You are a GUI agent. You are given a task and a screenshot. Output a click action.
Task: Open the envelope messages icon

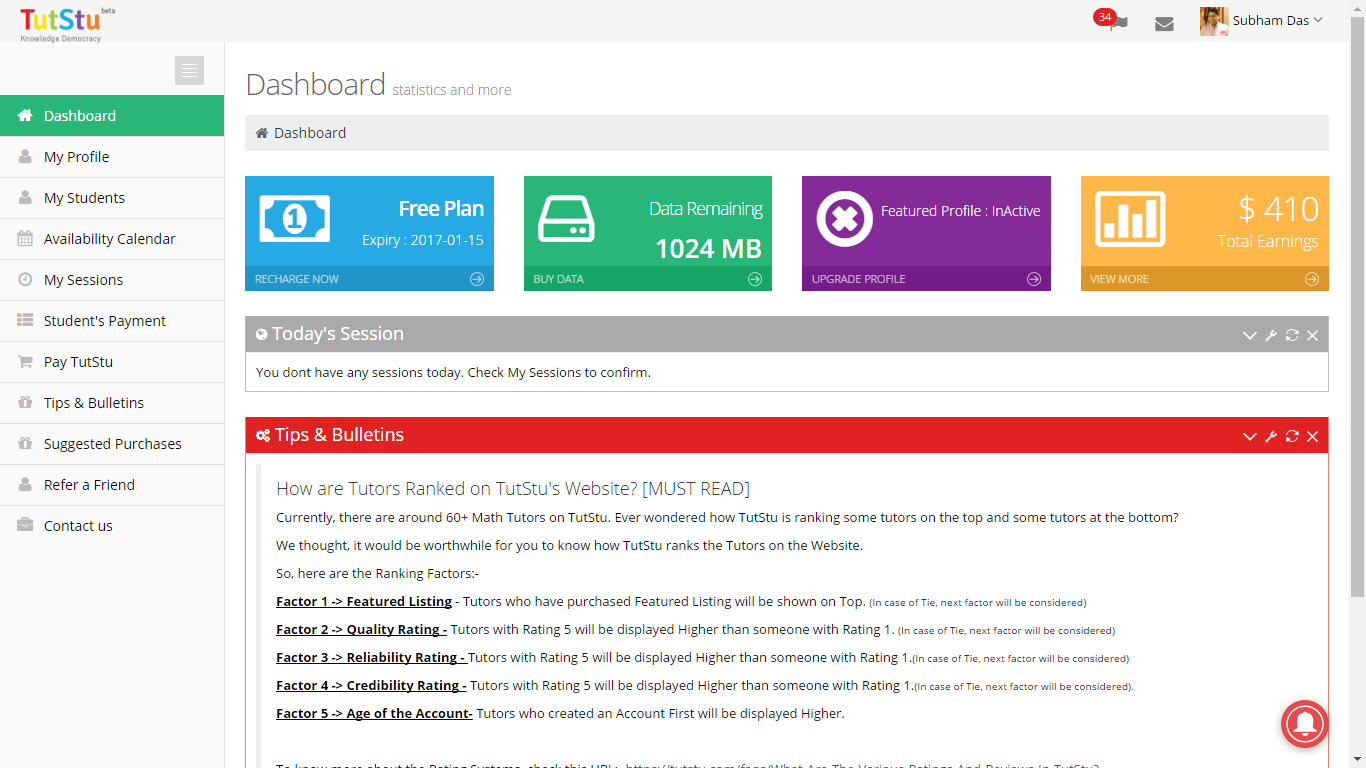point(1164,23)
